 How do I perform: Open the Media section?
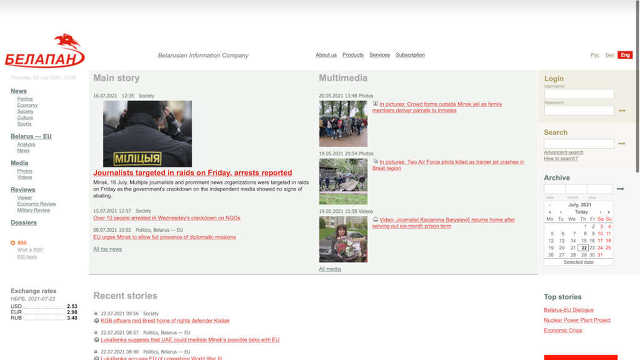[19, 163]
